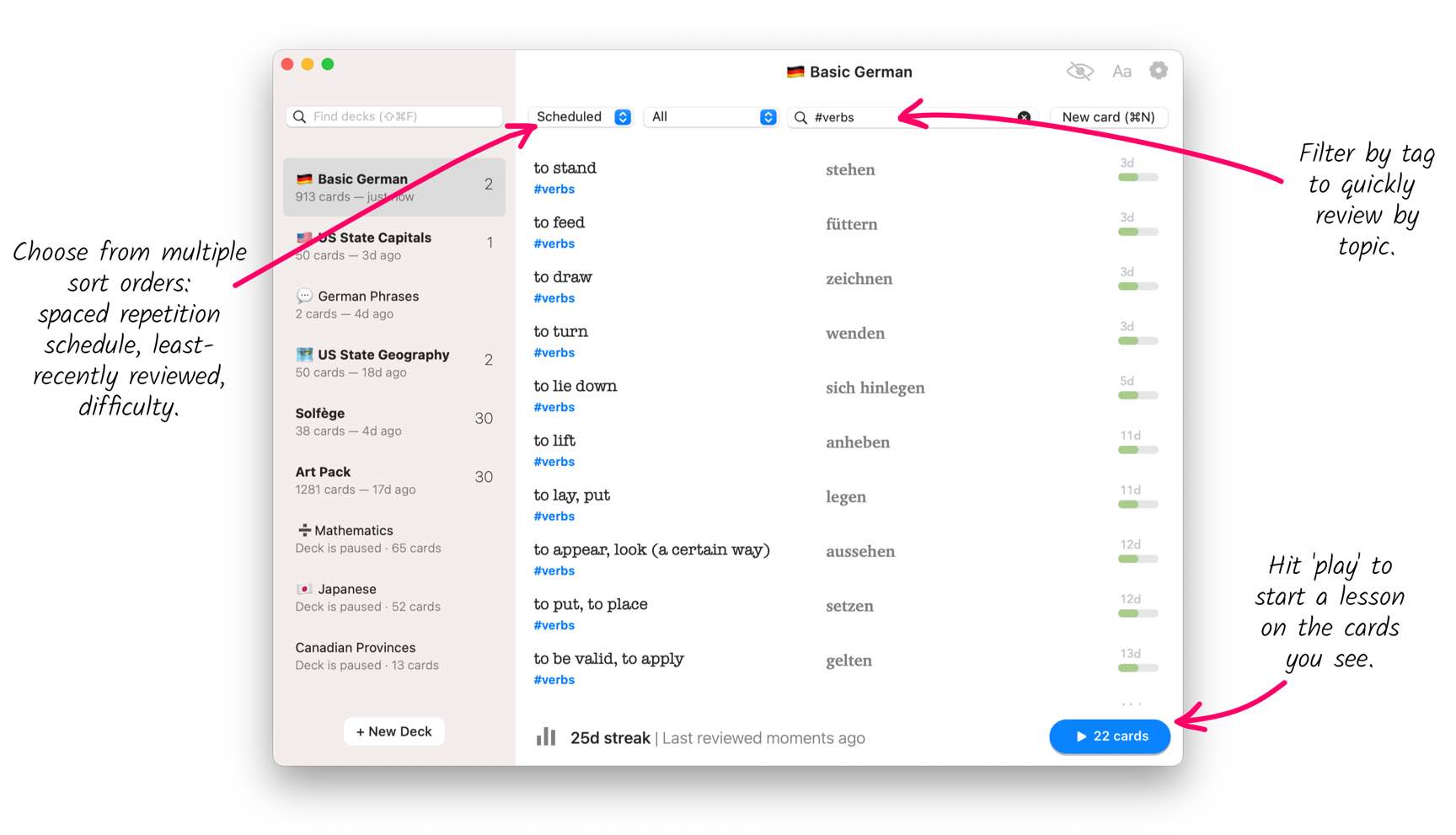
Task: Open the Art Pack deck
Action: coord(393,480)
